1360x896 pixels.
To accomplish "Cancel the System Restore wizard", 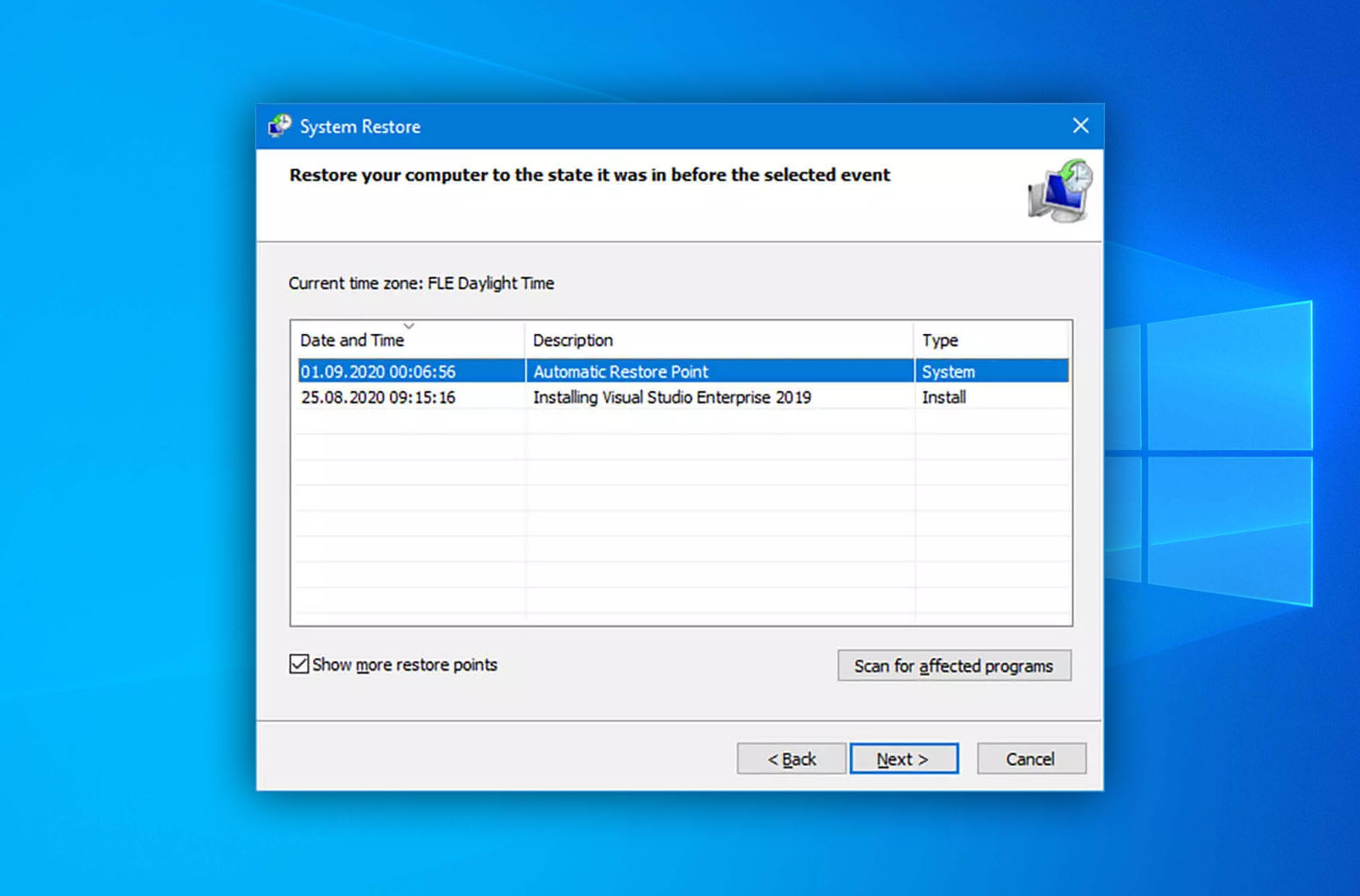I will [1031, 759].
